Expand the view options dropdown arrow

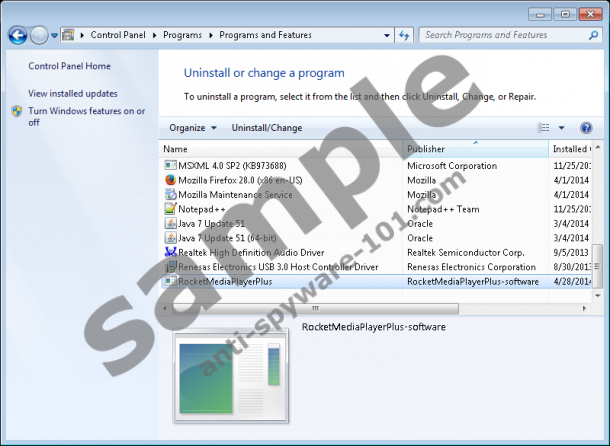click(561, 128)
